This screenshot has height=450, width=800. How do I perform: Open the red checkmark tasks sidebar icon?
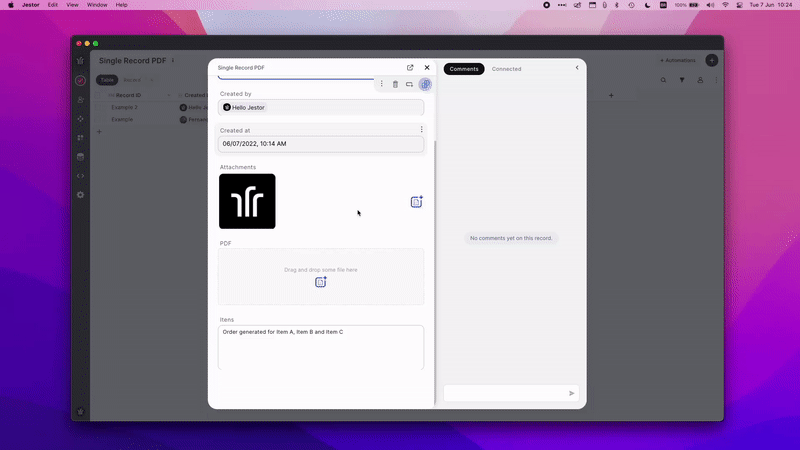click(80, 80)
